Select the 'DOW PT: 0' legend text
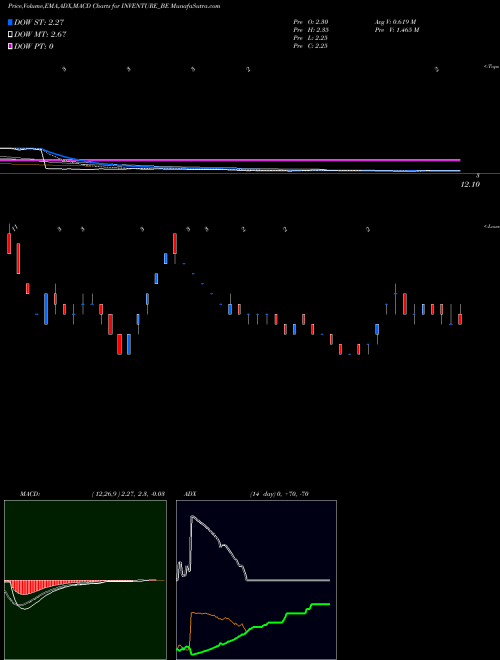This screenshot has width=500, height=660. pos(34,46)
